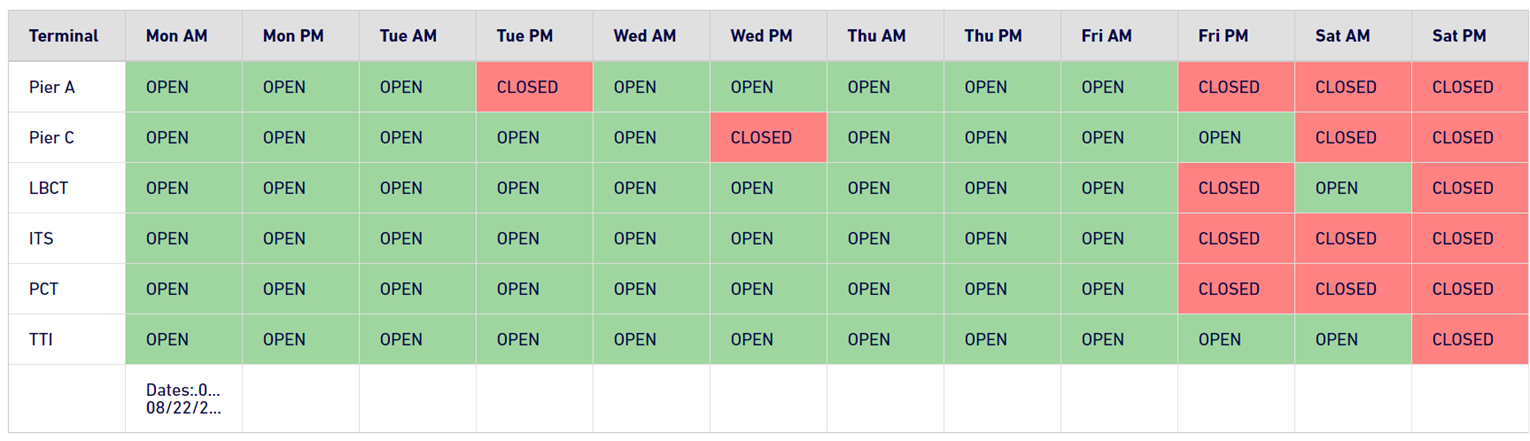Click TTI Sat PM CLOSED cell
This screenshot has width=1530, height=441.
[x=1470, y=339]
